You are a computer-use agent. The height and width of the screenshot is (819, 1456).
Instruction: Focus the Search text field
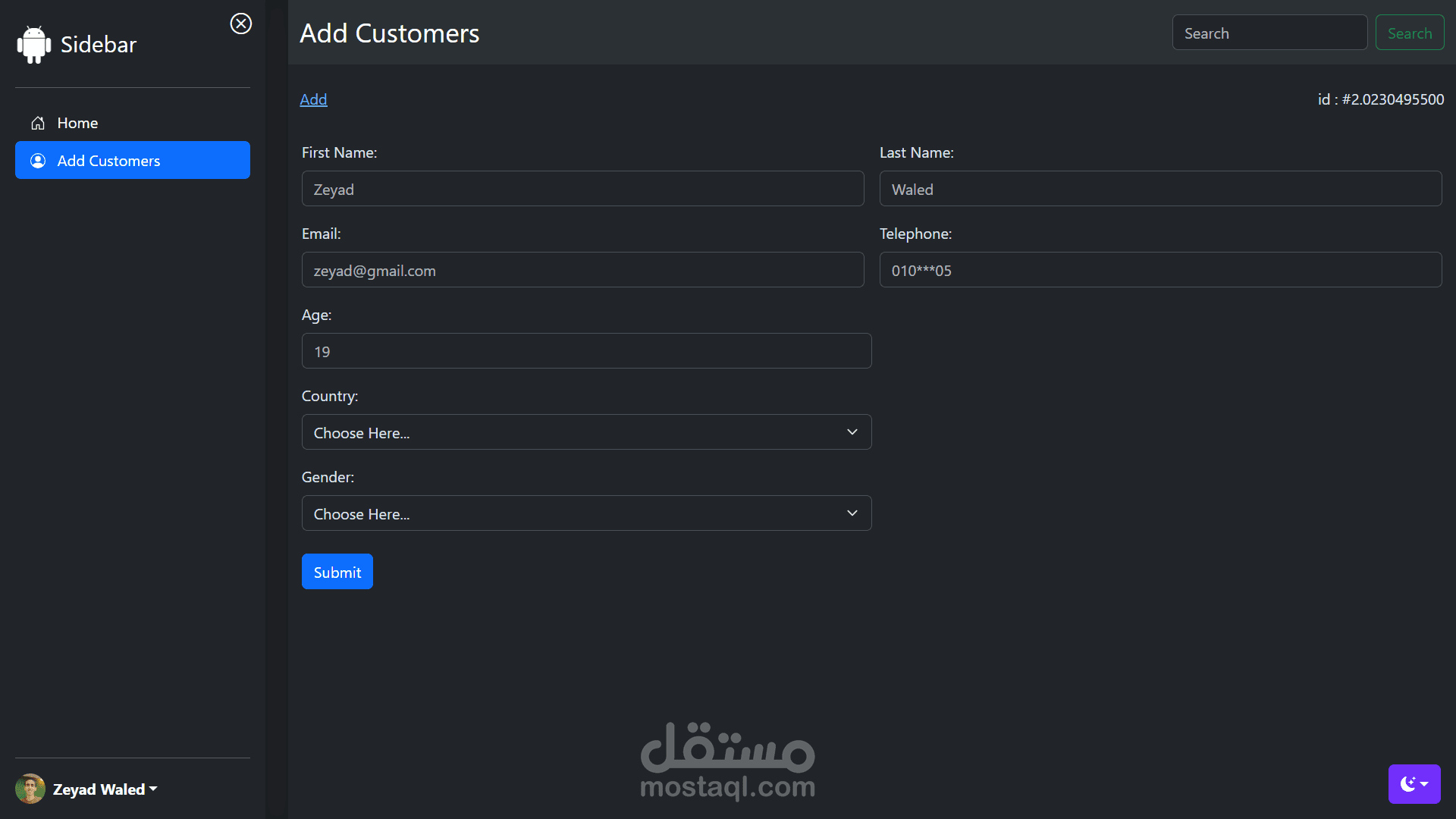tap(1269, 33)
